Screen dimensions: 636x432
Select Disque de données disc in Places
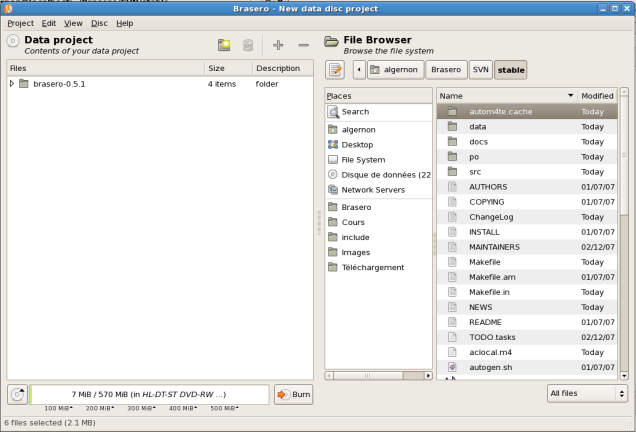point(378,175)
